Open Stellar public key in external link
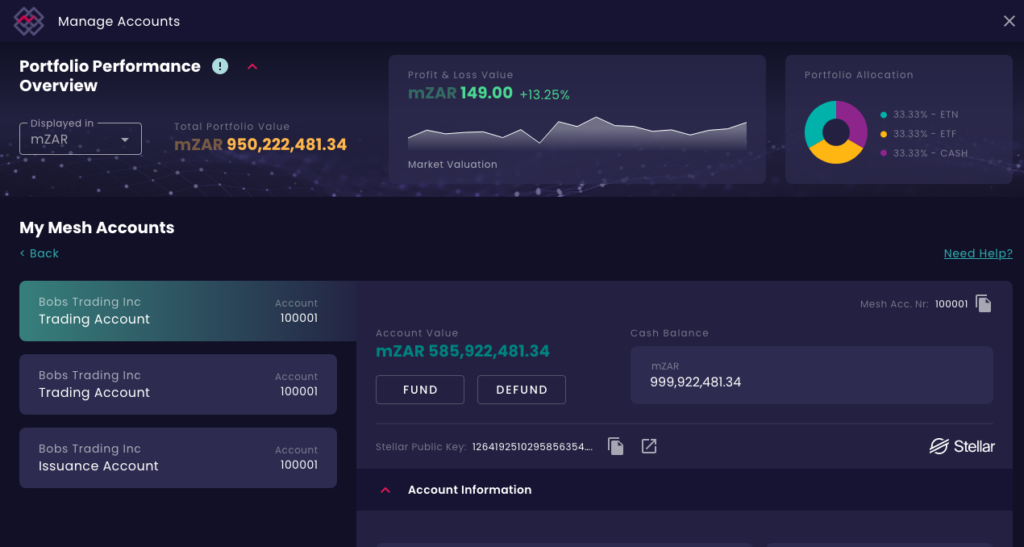Viewport: 1024px width, 547px height. click(x=648, y=446)
